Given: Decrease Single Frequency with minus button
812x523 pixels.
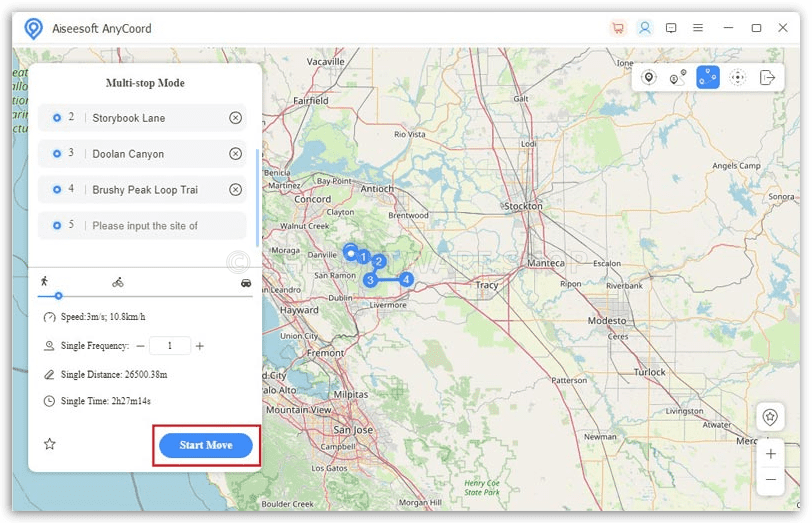Looking at the screenshot, I should pos(140,346).
